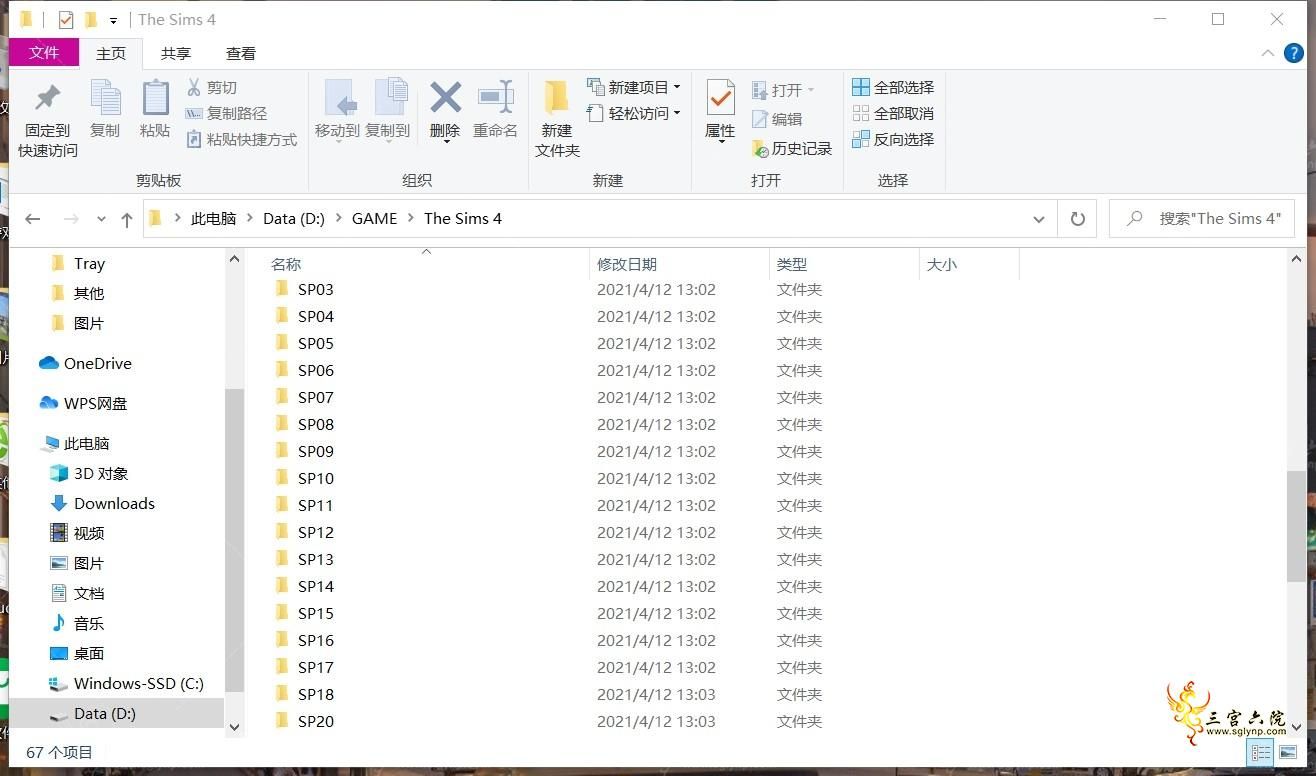Open the New item (新建项目) dropdown

pyautogui.click(x=633, y=87)
